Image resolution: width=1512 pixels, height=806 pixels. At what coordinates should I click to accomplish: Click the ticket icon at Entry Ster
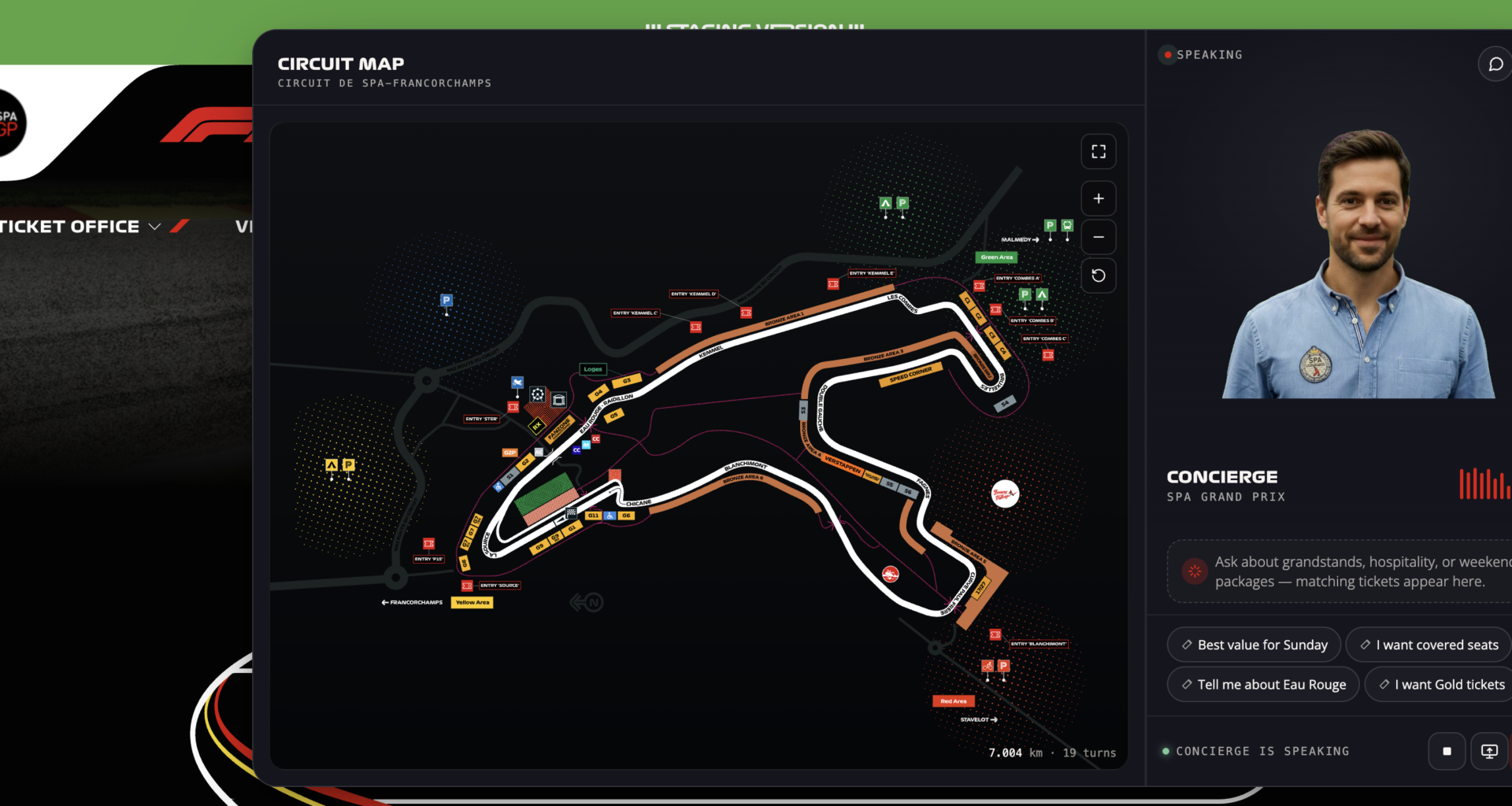pos(513,407)
